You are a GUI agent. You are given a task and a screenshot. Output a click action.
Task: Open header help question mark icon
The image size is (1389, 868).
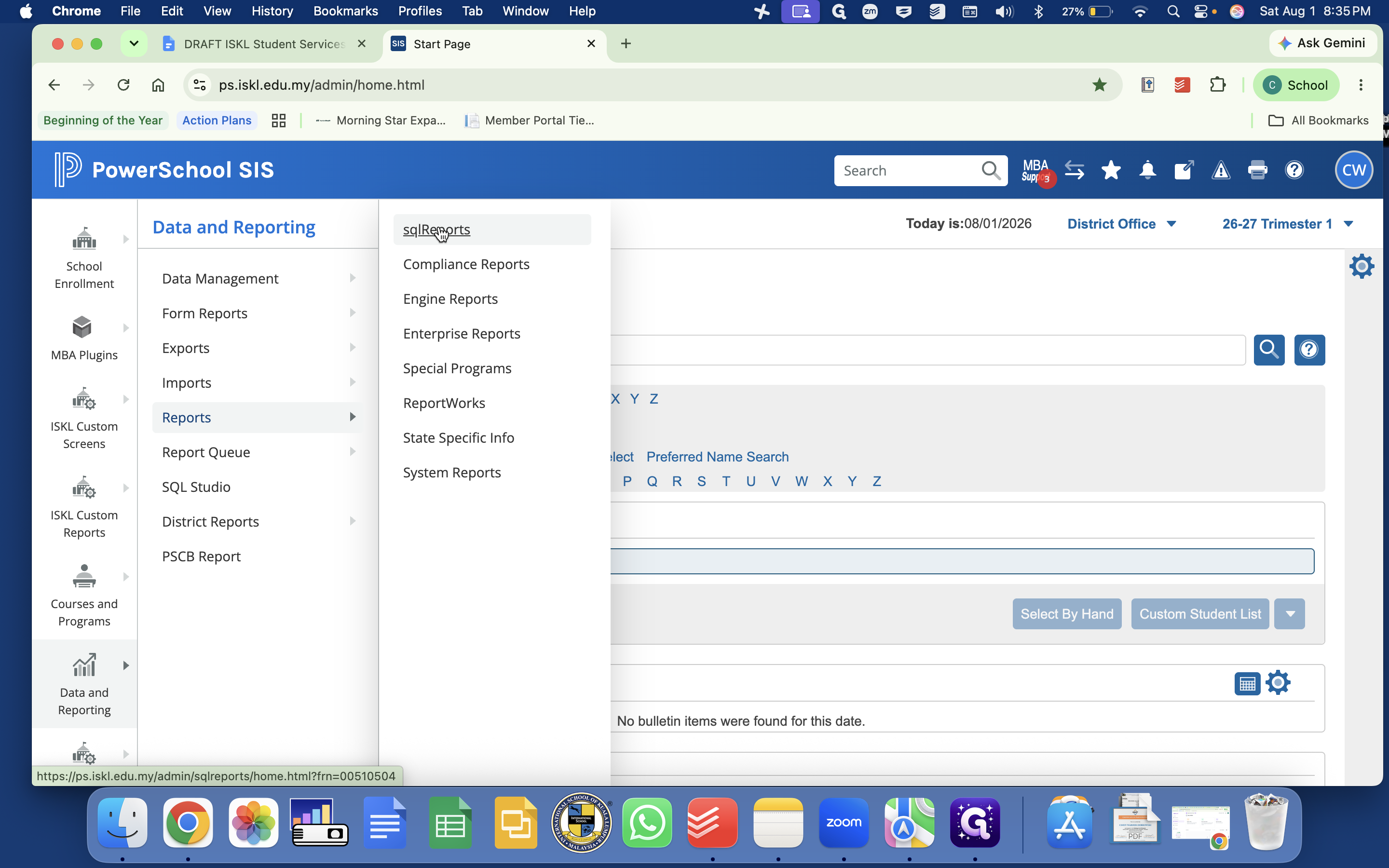point(1294,171)
